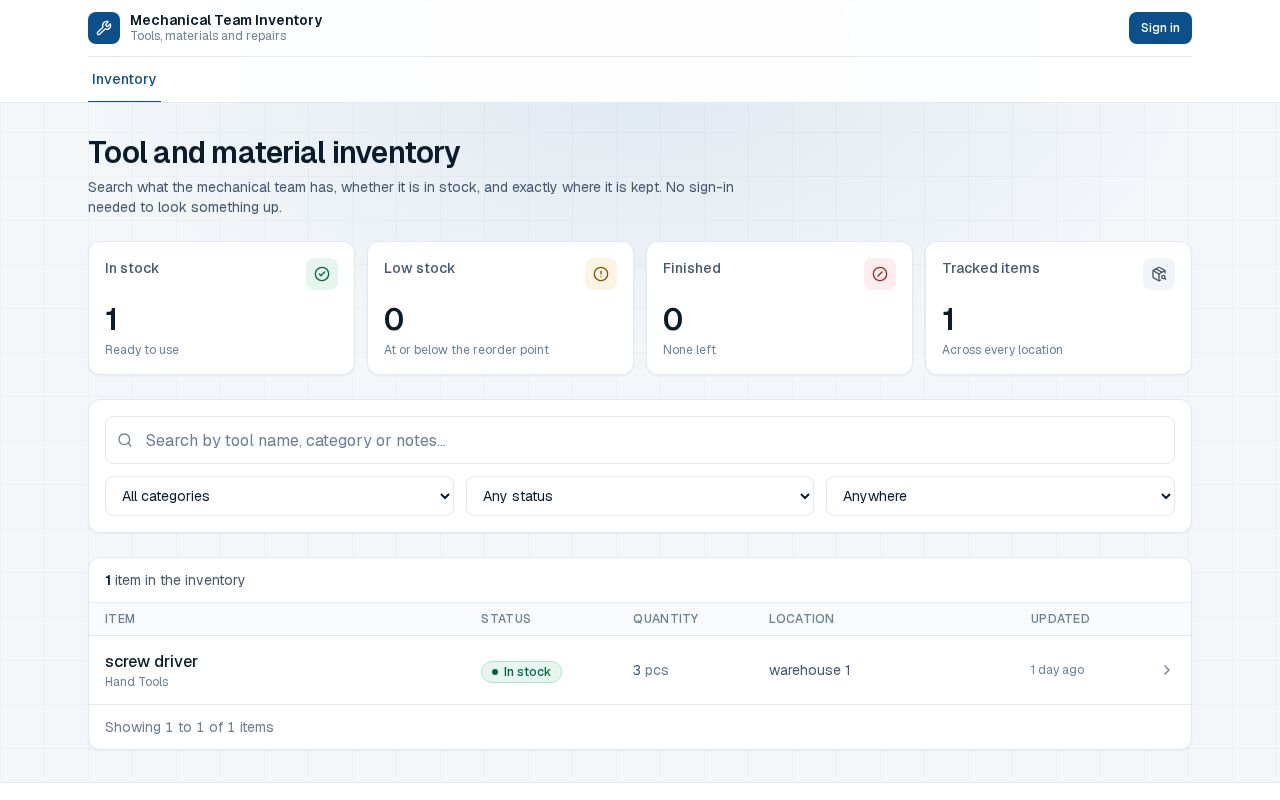
Task: Click the orange warning icon on Low stock card
Action: [x=601, y=274]
